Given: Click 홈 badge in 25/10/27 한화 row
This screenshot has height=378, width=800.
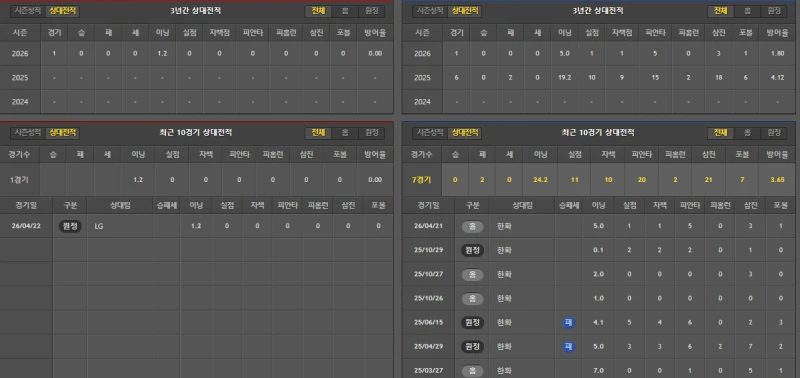Looking at the screenshot, I should click(x=472, y=274).
